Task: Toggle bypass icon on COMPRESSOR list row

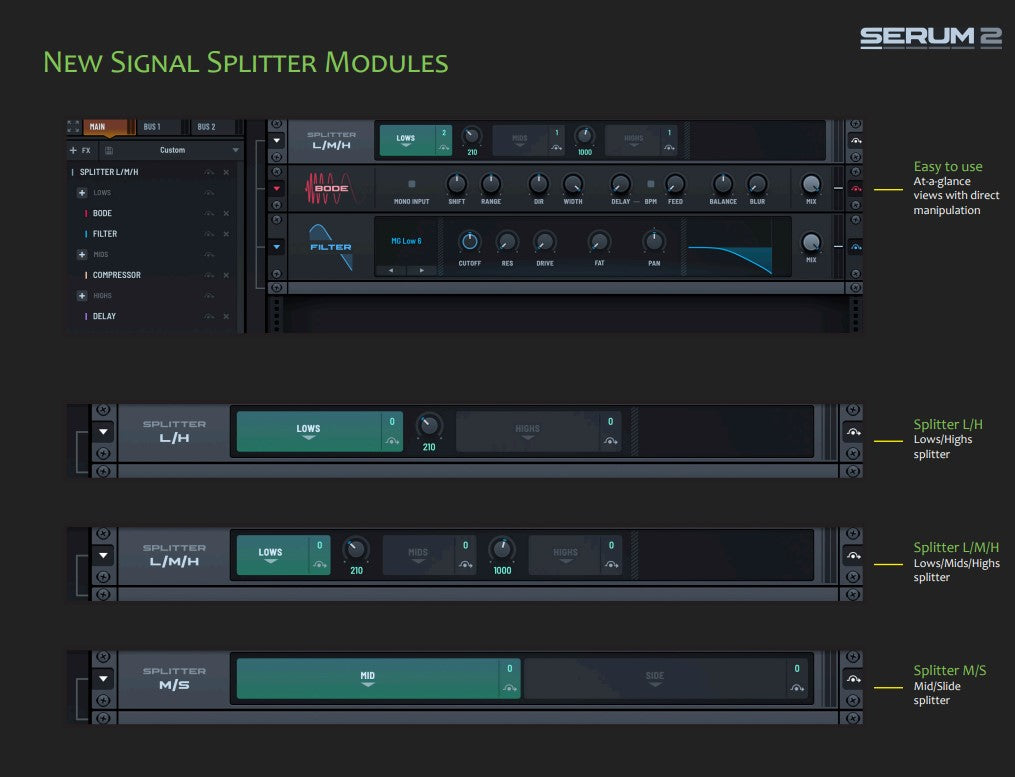Action: (209, 275)
